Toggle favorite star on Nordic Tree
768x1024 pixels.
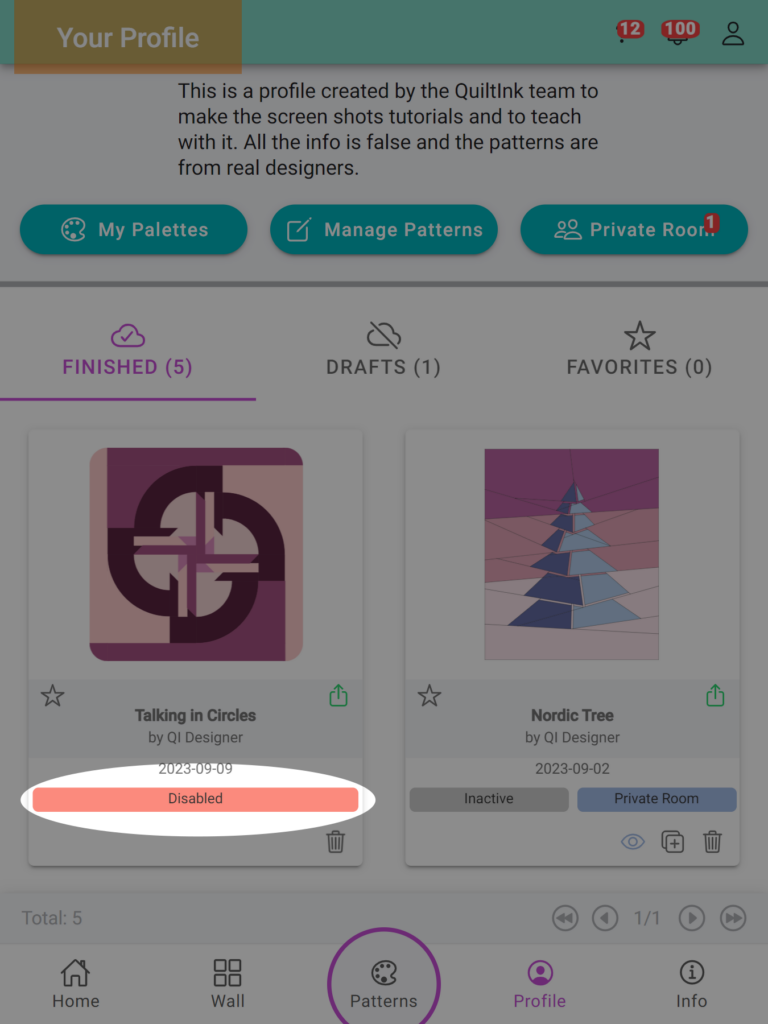(x=429, y=696)
